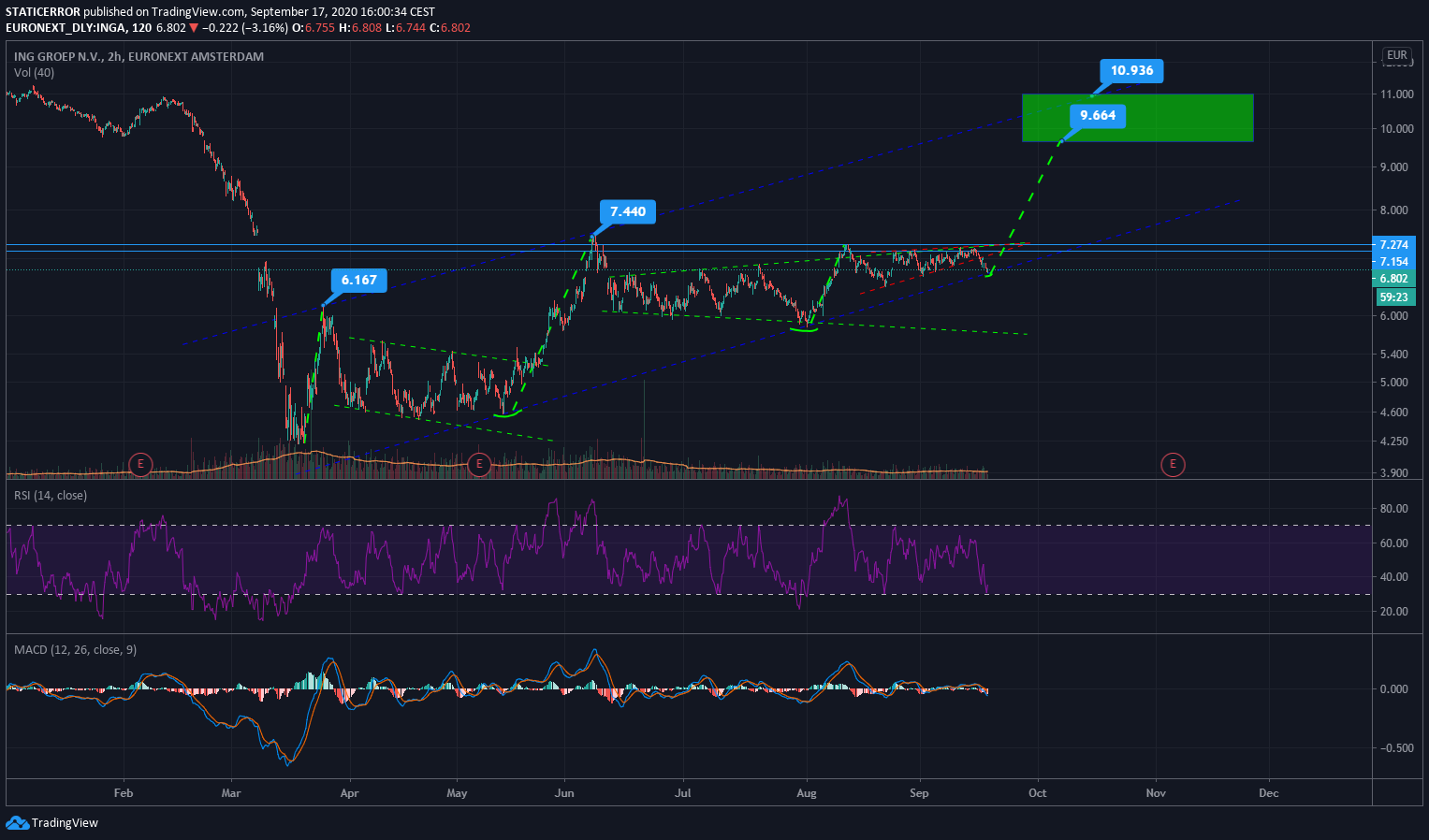The image size is (1429, 840).
Task: Click the 8.000 price axis value
Action: point(1394,210)
